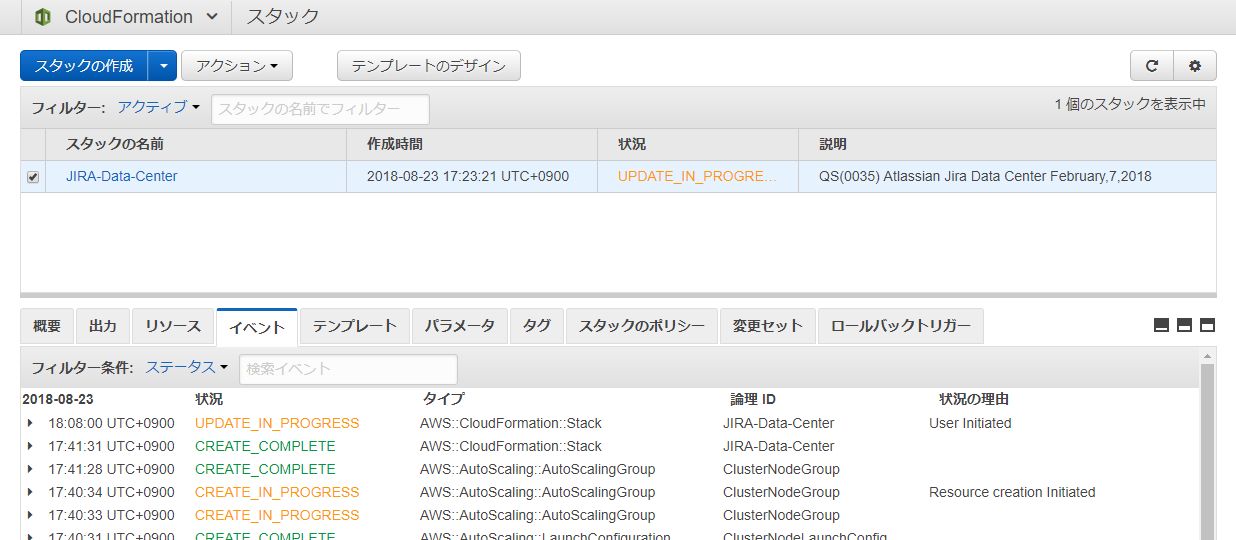The image size is (1236, 540).
Task: Switch to the スタックのポリシー tab
Action: [x=642, y=326]
